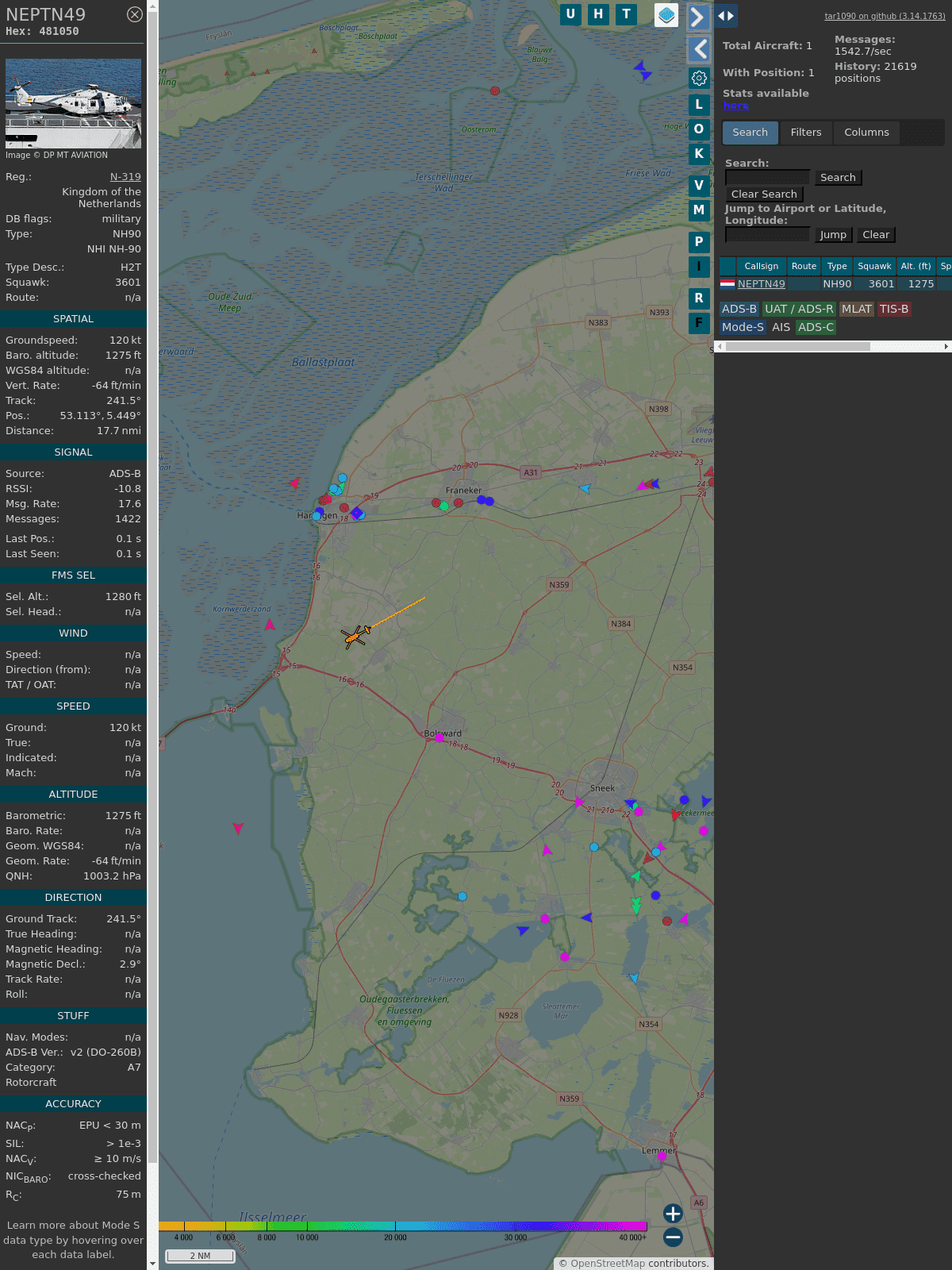Open the map layer switcher icon
The height and width of the screenshot is (1270, 952).
(666, 15)
